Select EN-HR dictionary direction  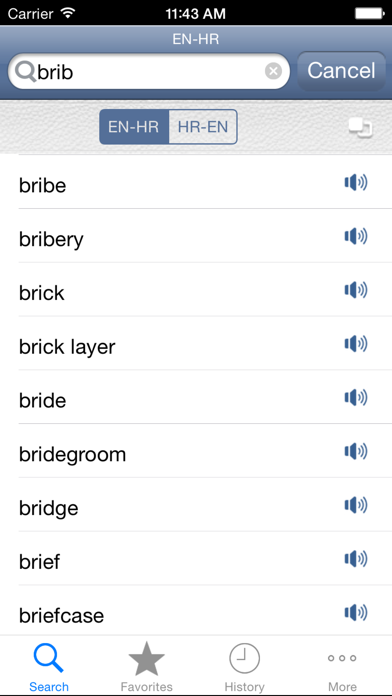[x=134, y=127]
